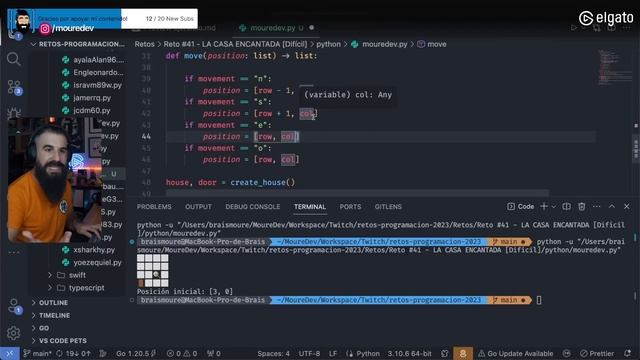
Task: Click the ports forwarded 0 indicator
Action: [x=214, y=353]
